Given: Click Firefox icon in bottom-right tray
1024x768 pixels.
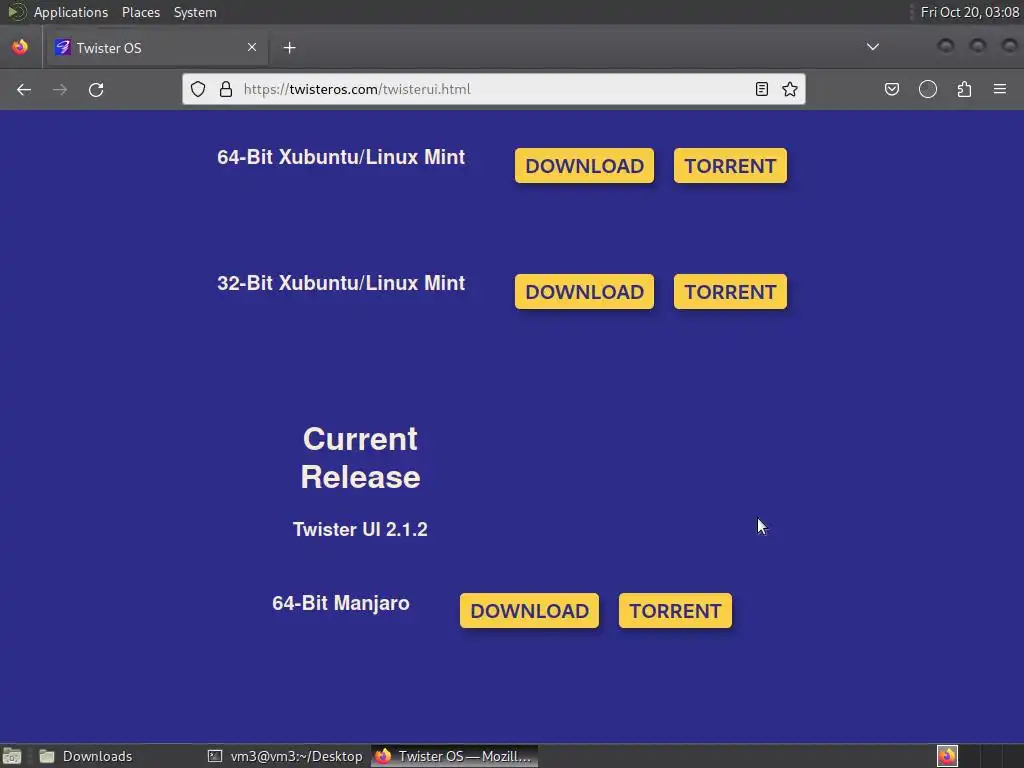Looking at the screenshot, I should tap(948, 756).
